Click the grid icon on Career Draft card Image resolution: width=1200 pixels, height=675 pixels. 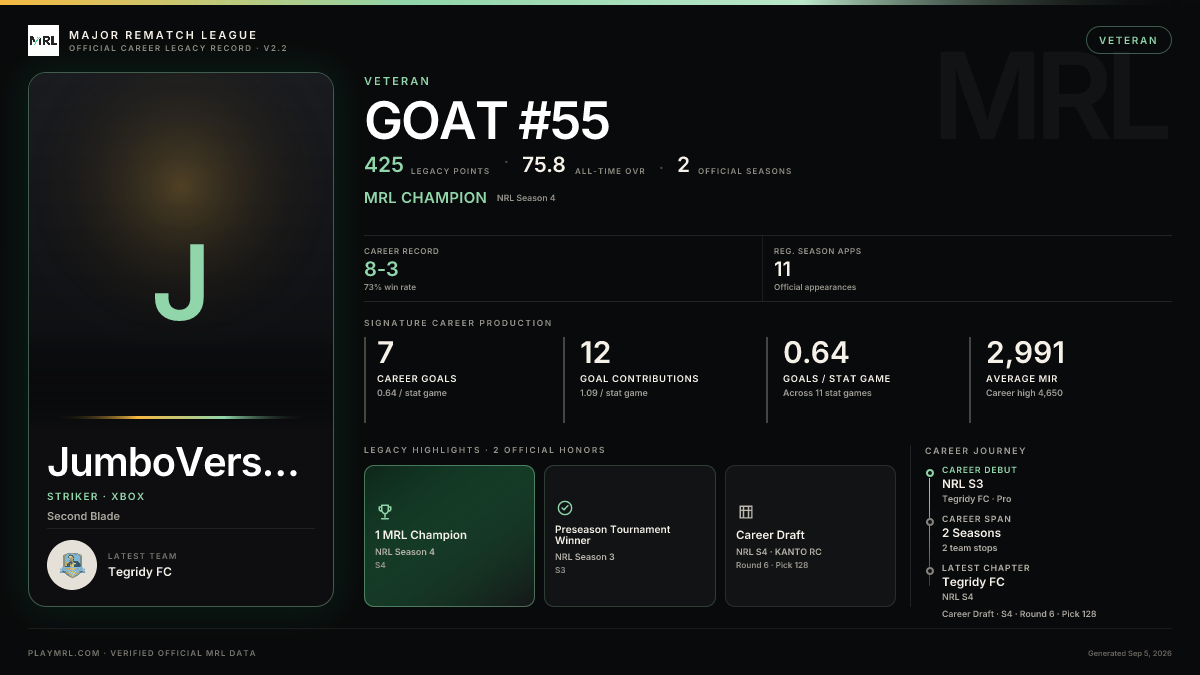[745, 512]
